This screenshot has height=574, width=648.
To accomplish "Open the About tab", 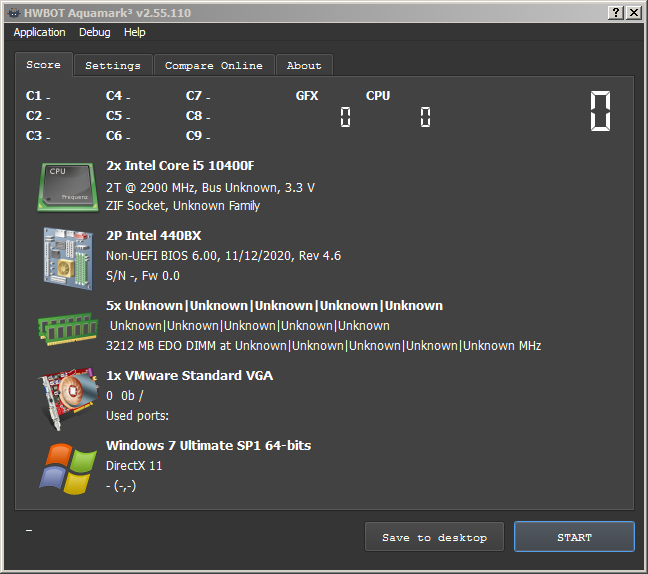I will click(304, 65).
